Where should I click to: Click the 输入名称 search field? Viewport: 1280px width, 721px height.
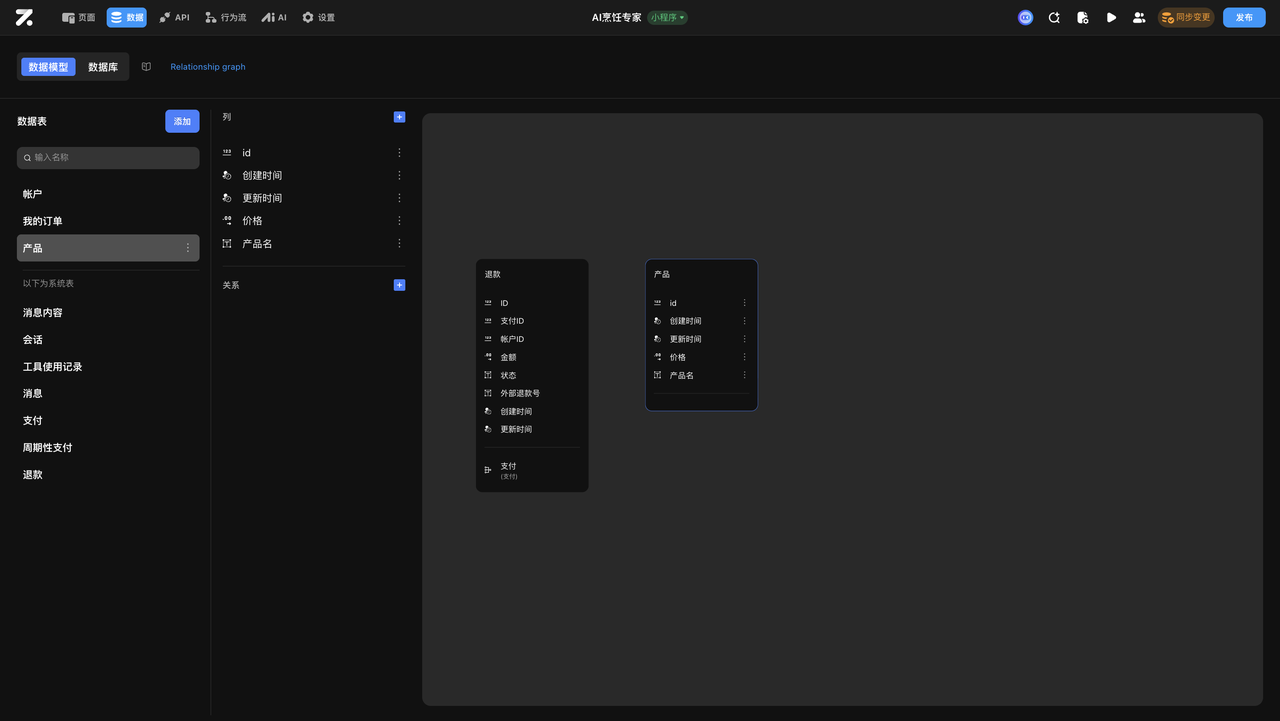(x=108, y=158)
